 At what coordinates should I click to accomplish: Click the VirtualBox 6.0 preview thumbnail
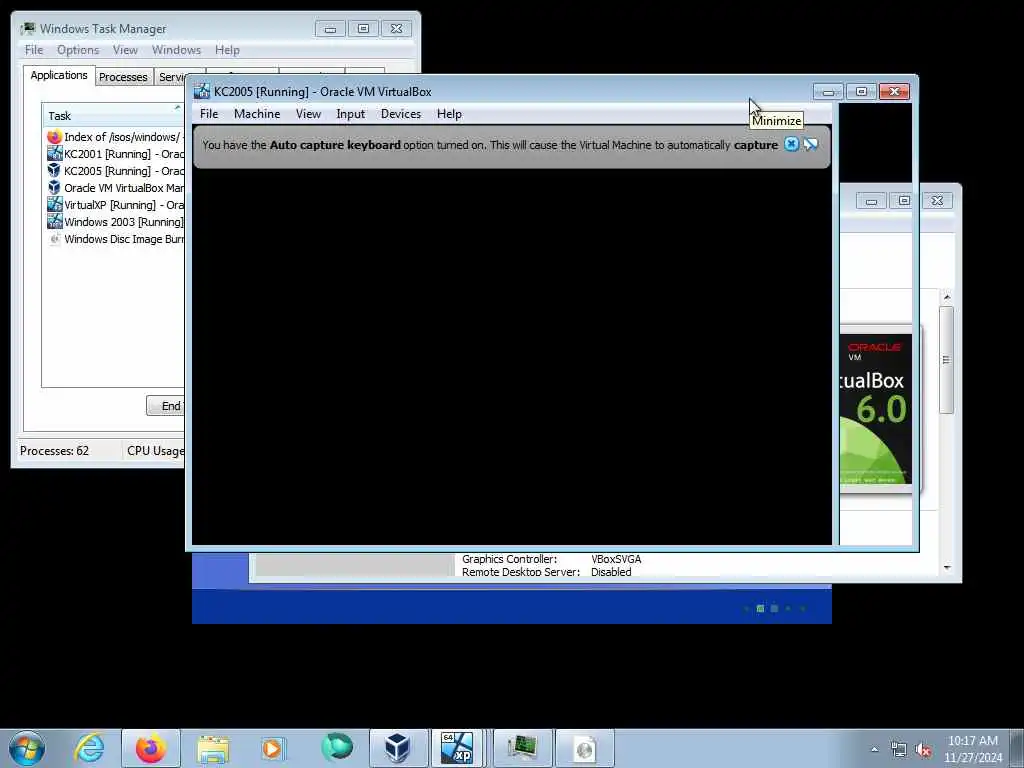pos(876,409)
